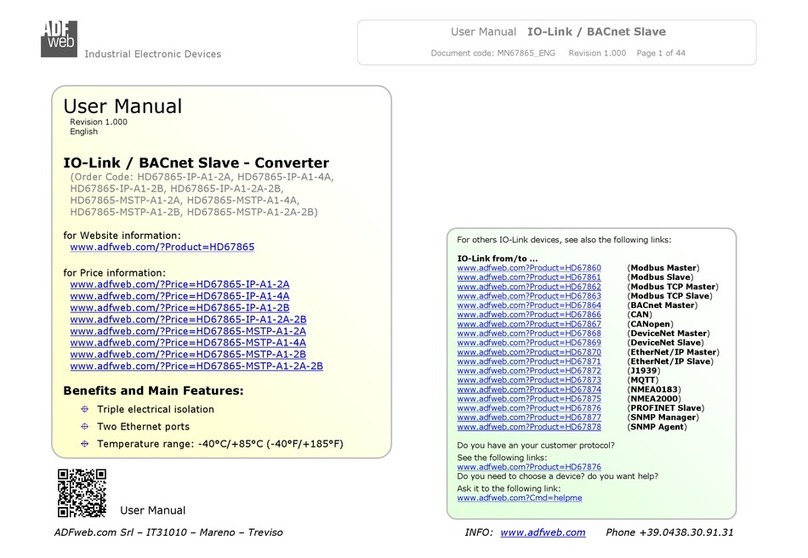Open the Cmd=helpme link

tap(519, 498)
